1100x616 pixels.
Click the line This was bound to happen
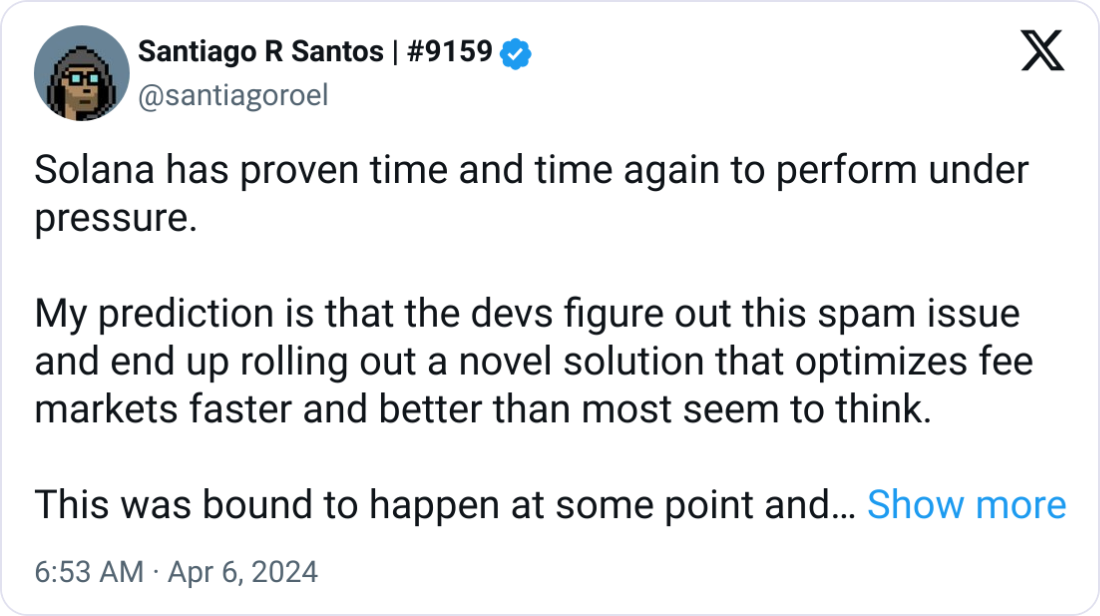tap(445, 504)
